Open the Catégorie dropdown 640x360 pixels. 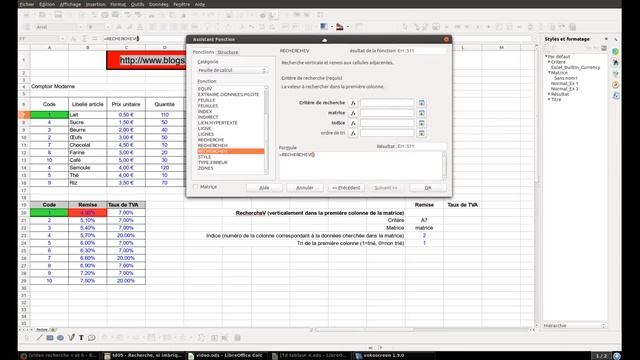tap(232, 70)
